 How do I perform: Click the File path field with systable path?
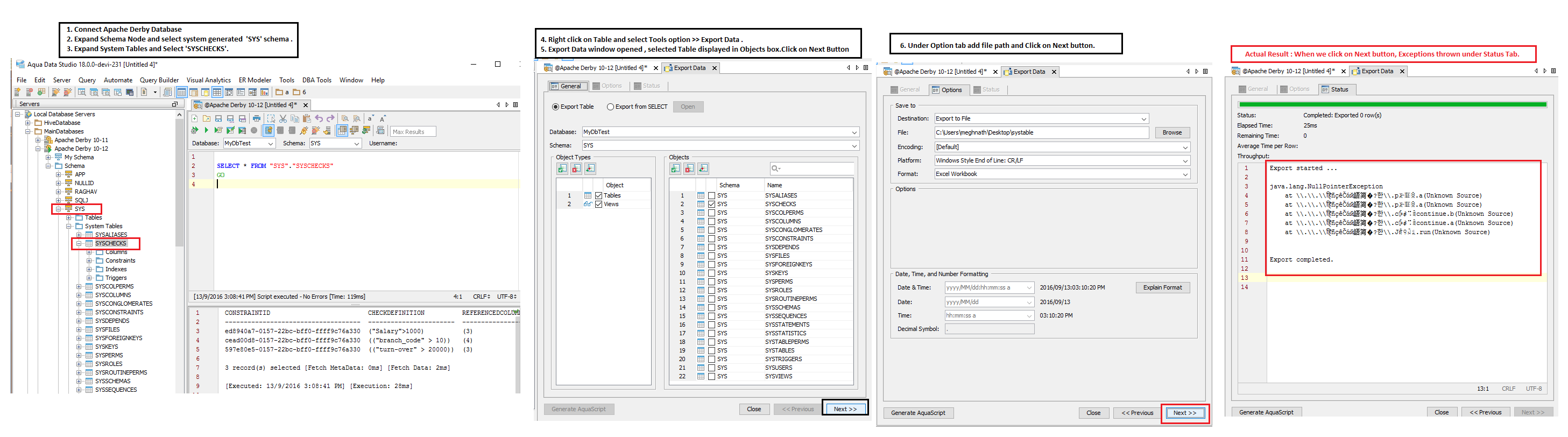(1042, 133)
